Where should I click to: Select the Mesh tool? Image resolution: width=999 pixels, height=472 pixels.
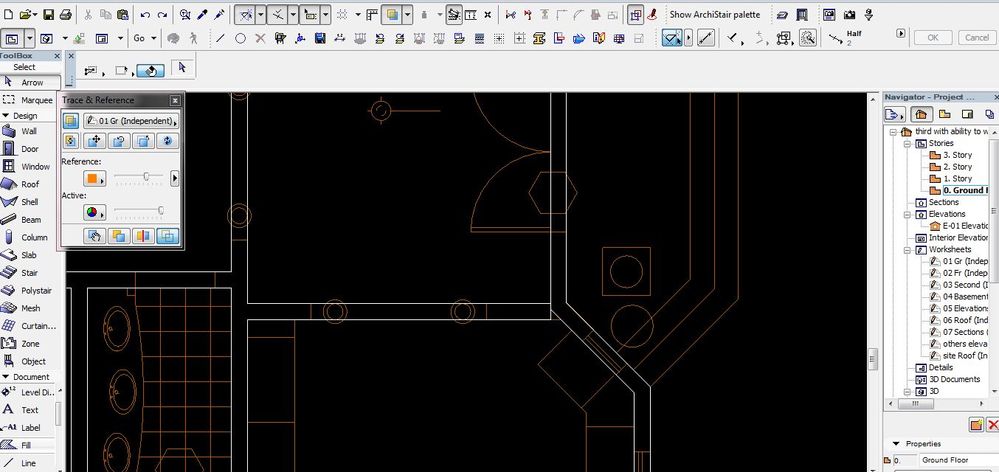point(29,308)
